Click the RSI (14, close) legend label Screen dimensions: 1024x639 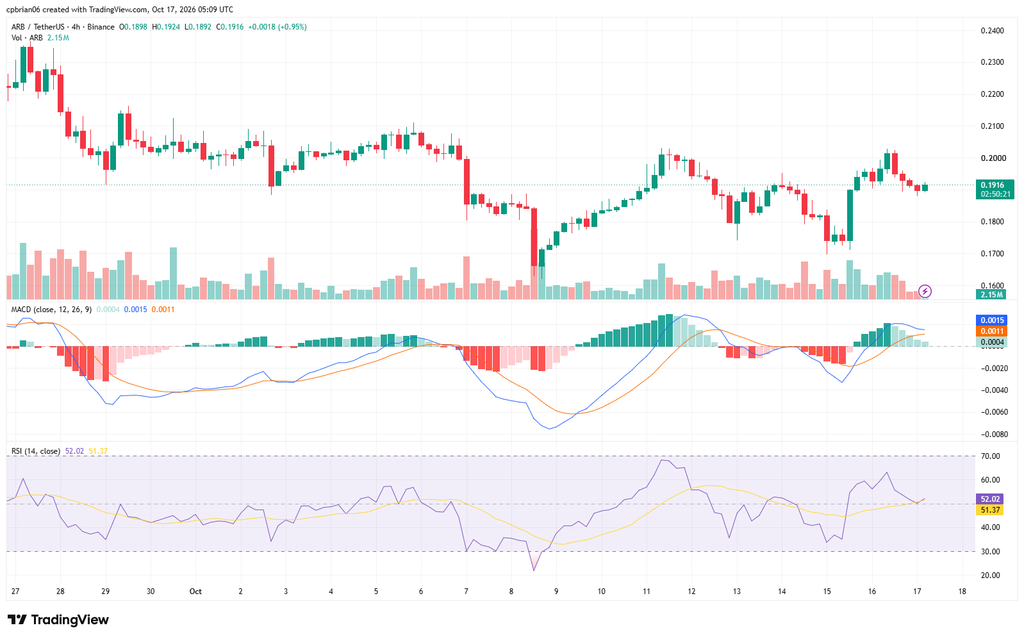pyautogui.click(x=36, y=451)
